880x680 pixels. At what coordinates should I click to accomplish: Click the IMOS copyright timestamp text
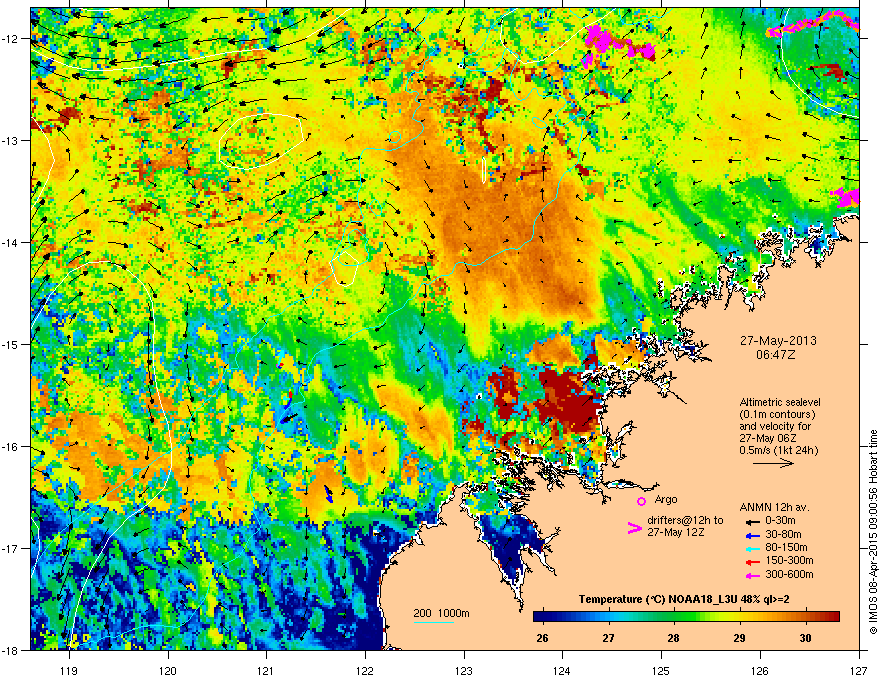872,530
